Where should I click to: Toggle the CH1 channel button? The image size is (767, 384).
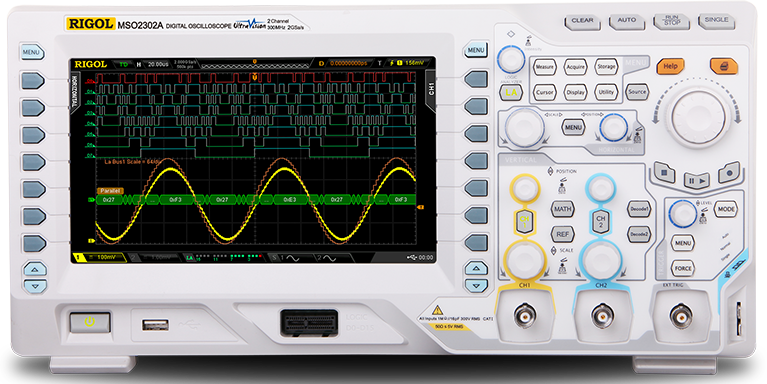(x=524, y=221)
